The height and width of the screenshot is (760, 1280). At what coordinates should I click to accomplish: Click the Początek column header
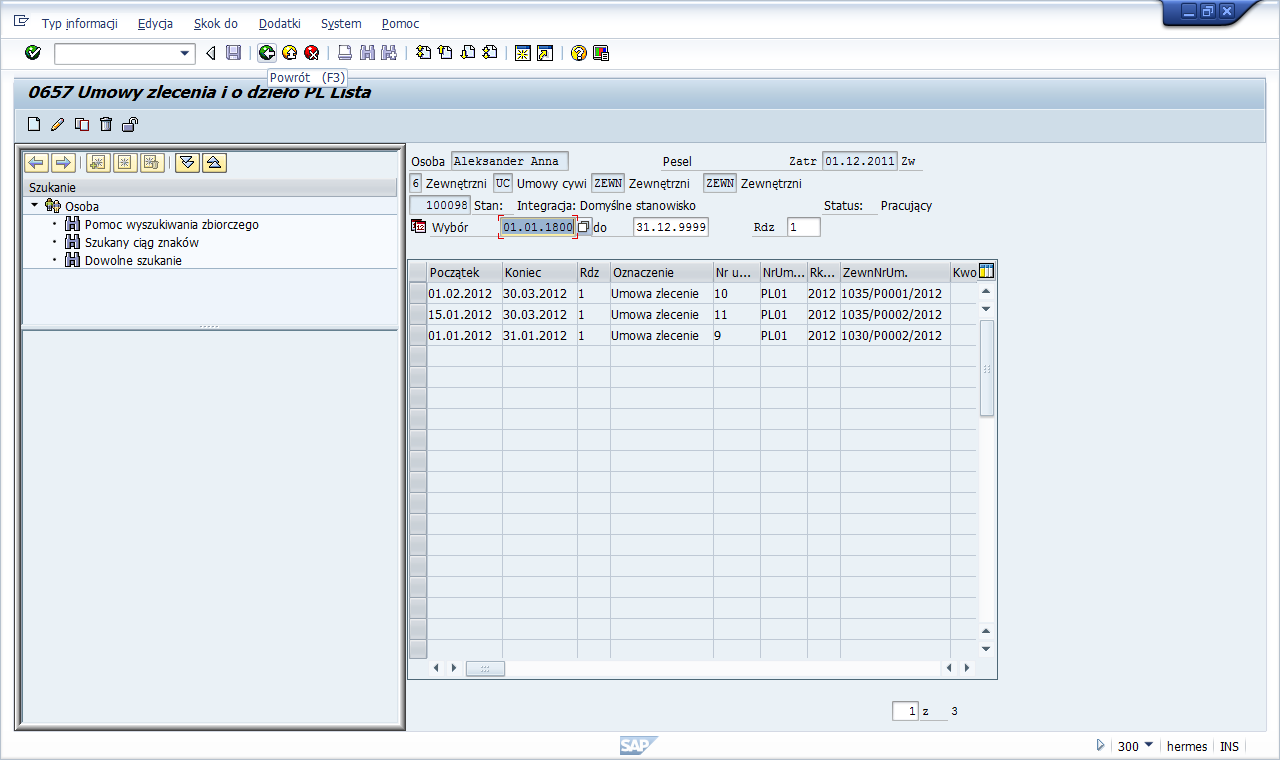464,272
